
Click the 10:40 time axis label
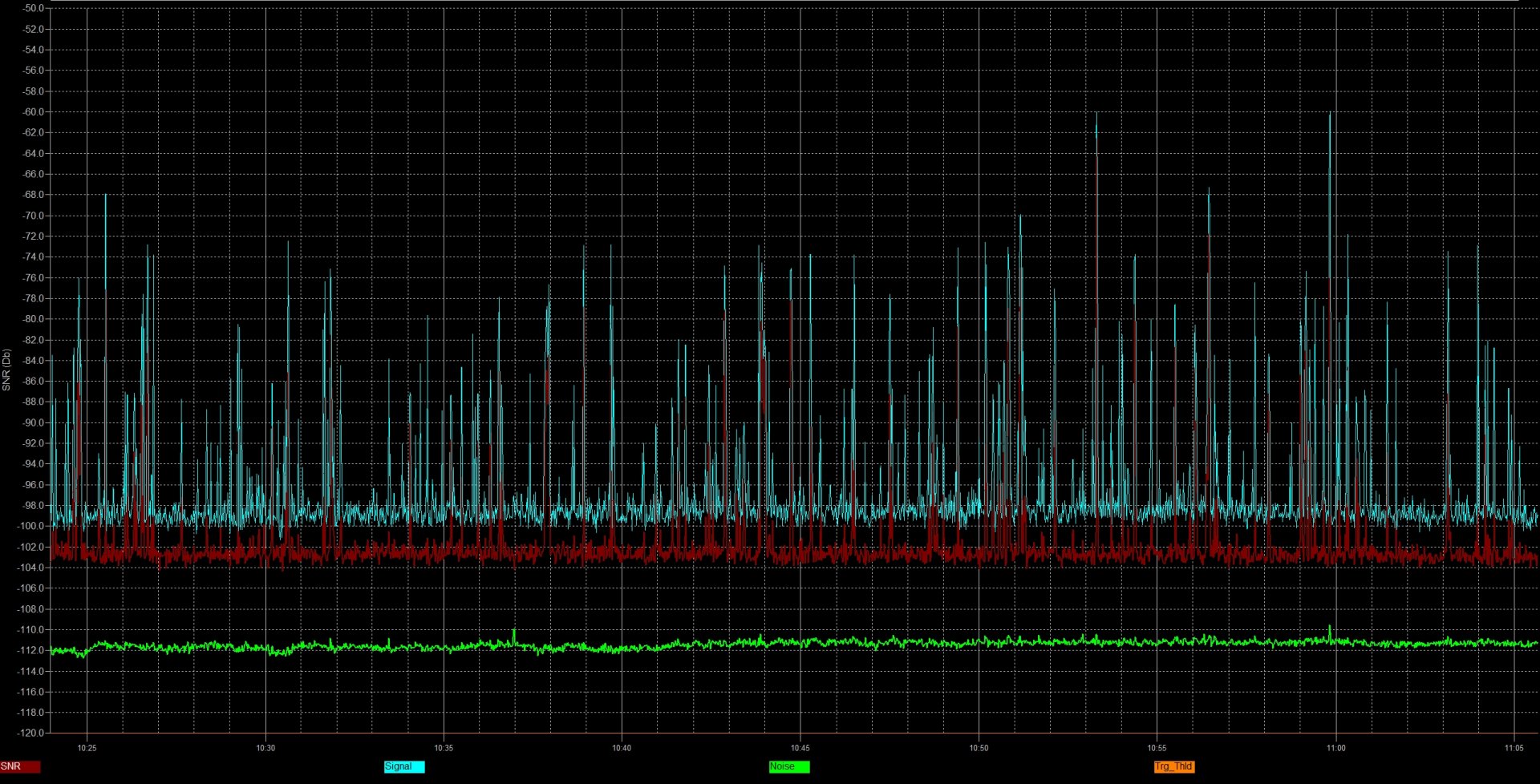622,748
